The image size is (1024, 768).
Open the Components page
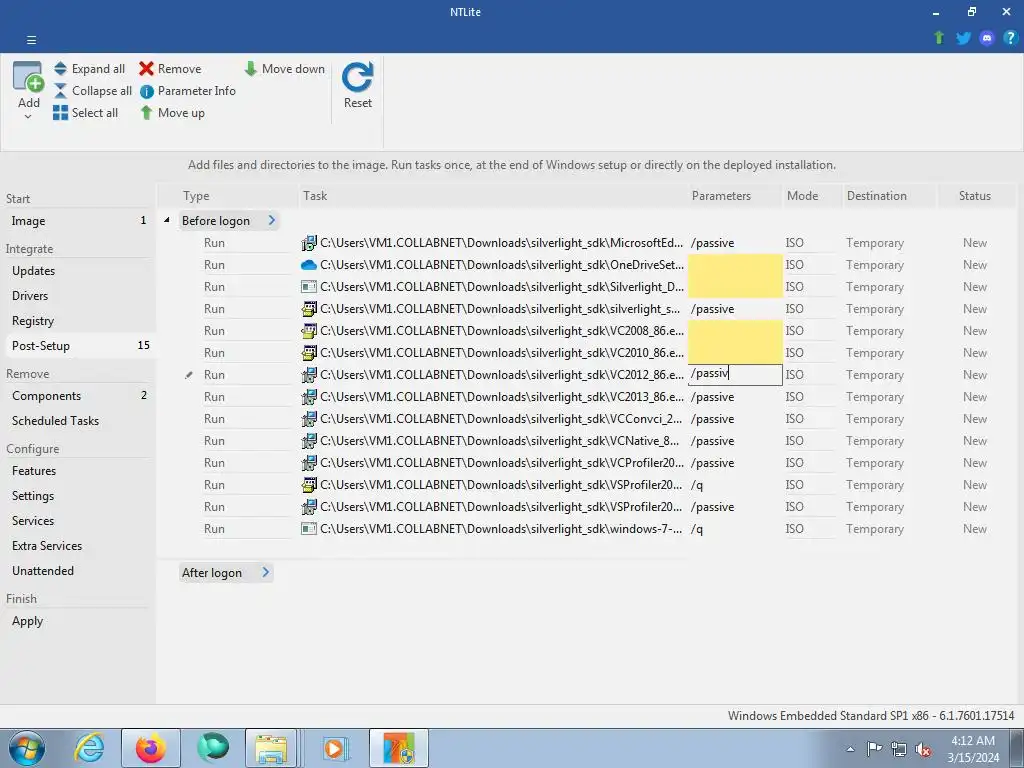click(x=78, y=396)
